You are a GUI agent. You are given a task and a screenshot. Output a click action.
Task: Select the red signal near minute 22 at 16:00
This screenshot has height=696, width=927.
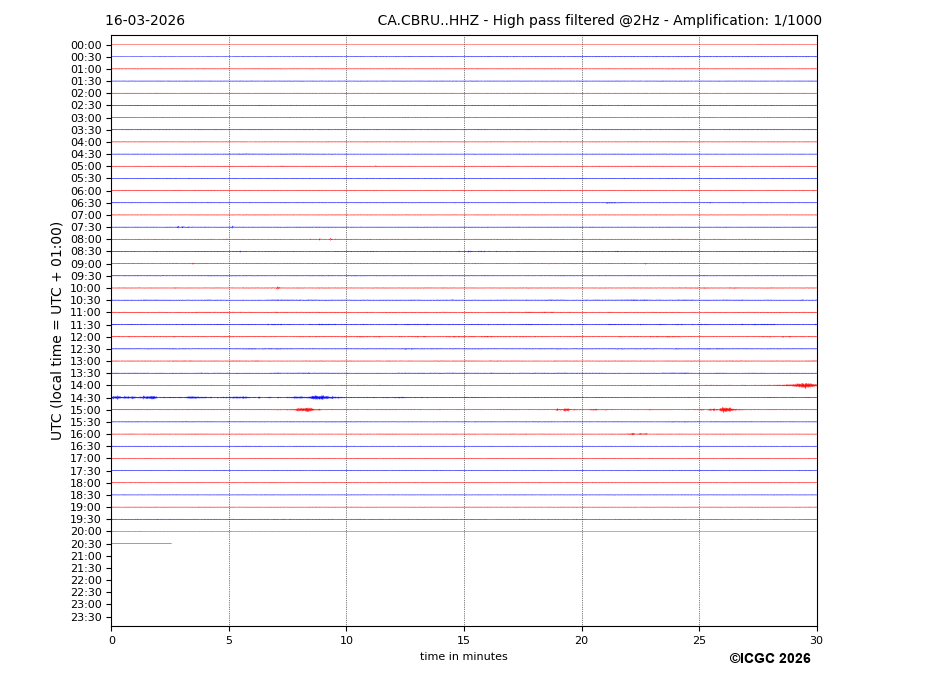(636, 434)
